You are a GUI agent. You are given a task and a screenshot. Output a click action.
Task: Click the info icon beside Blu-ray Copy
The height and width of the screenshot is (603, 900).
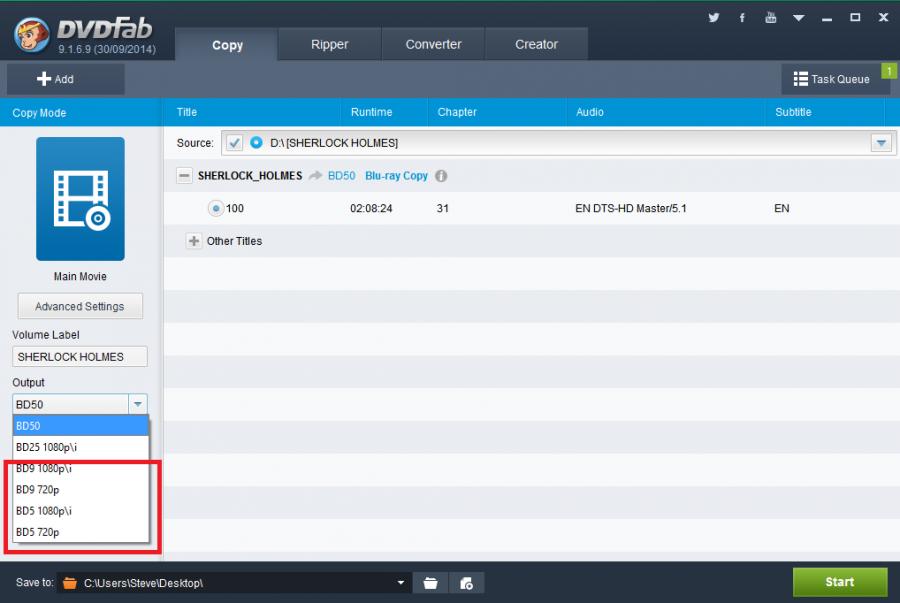point(441,176)
